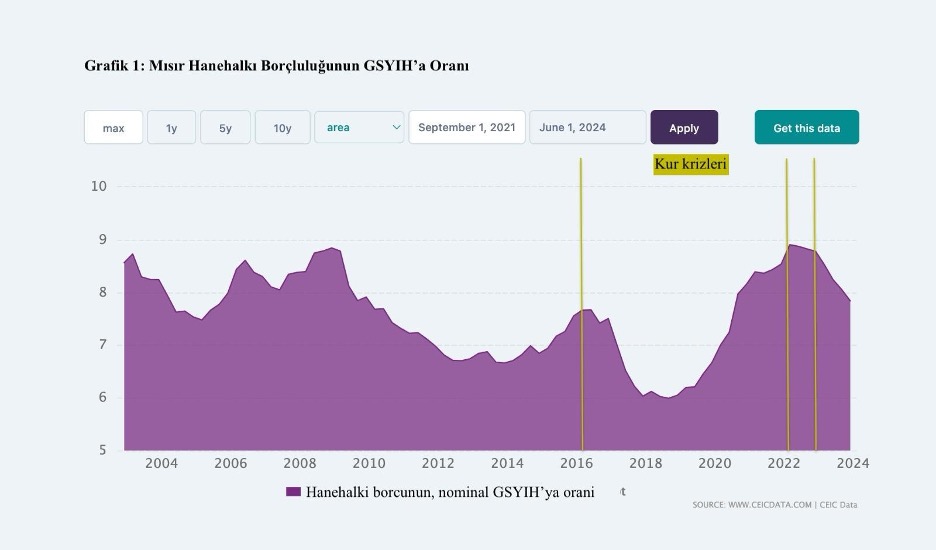Click the 2004 x-axis label
This screenshot has height=550, width=936.
161,464
